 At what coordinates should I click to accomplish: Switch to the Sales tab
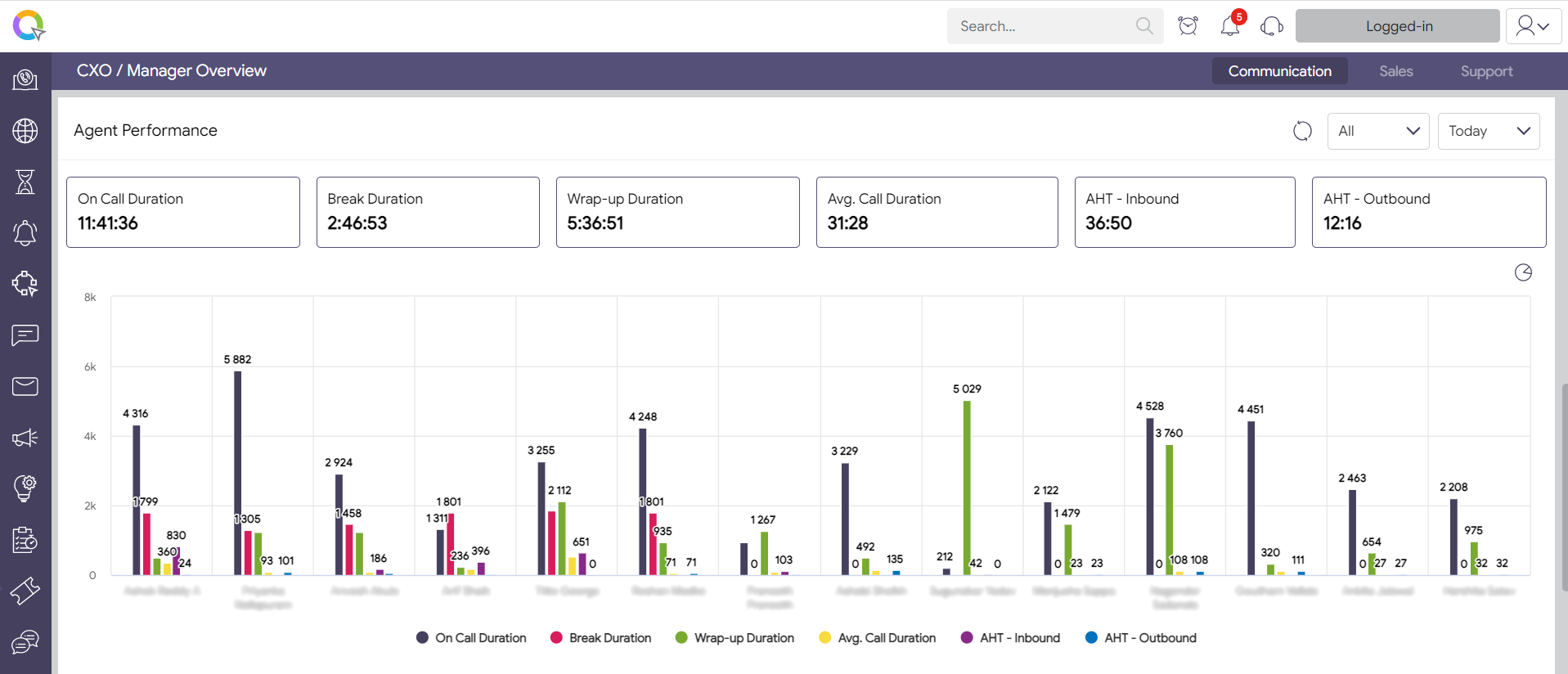(x=1395, y=71)
